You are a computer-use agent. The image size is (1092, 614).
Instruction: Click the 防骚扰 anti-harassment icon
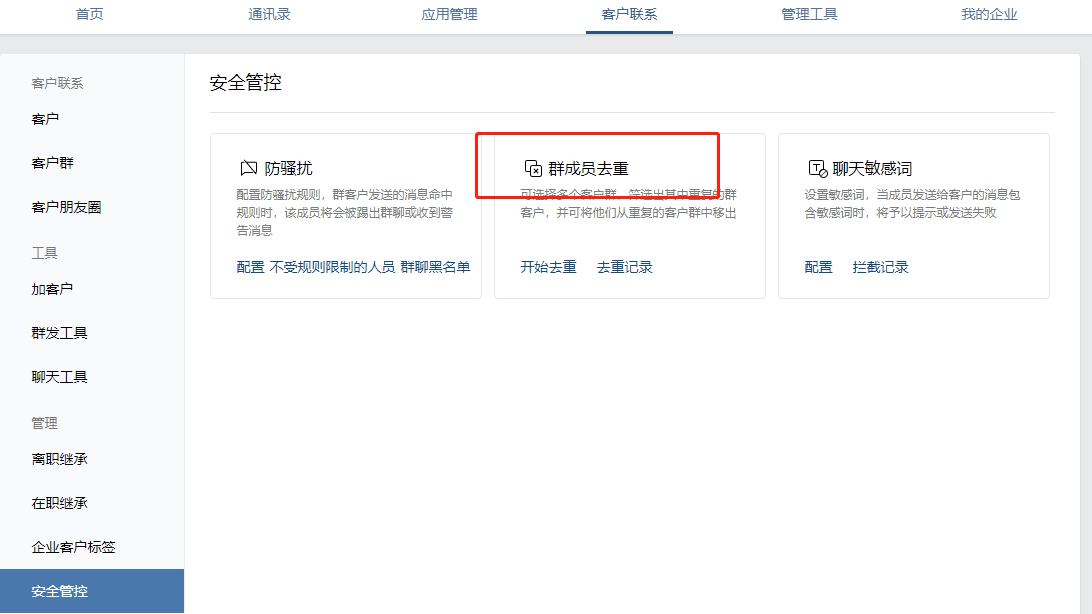pyautogui.click(x=248, y=168)
